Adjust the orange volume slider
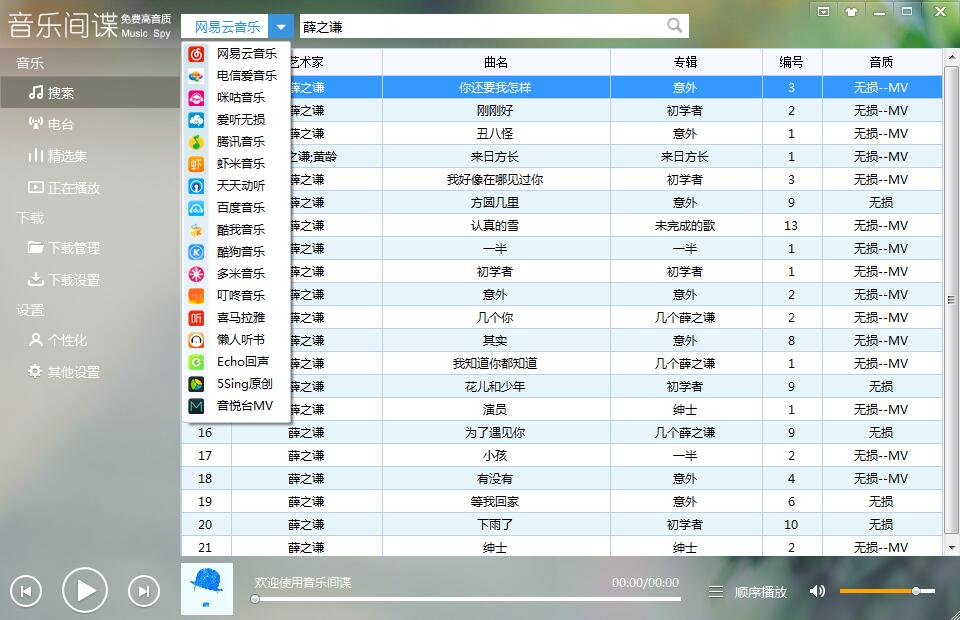 pos(887,591)
